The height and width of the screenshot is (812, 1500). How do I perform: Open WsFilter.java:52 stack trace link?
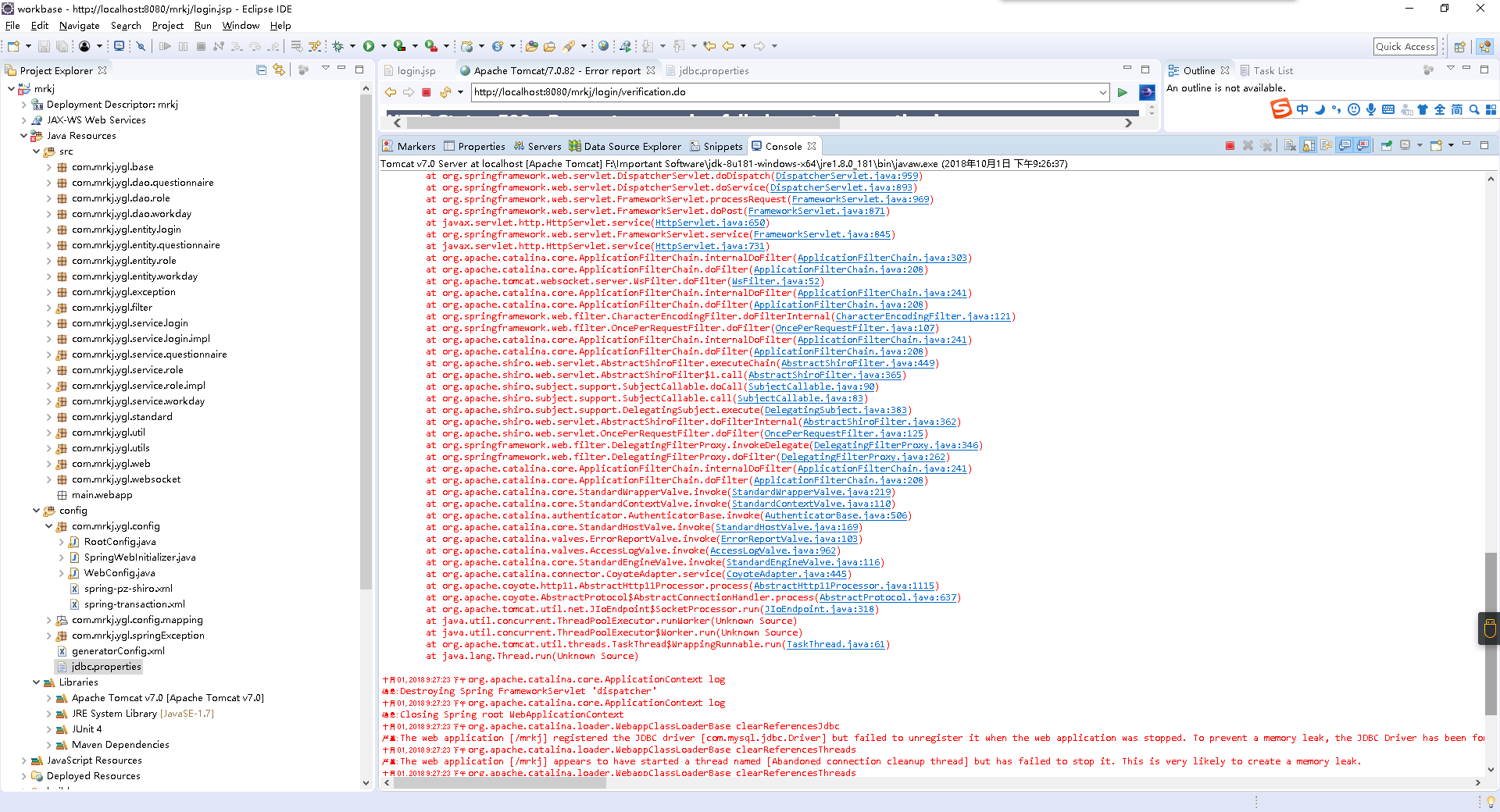[x=776, y=281]
